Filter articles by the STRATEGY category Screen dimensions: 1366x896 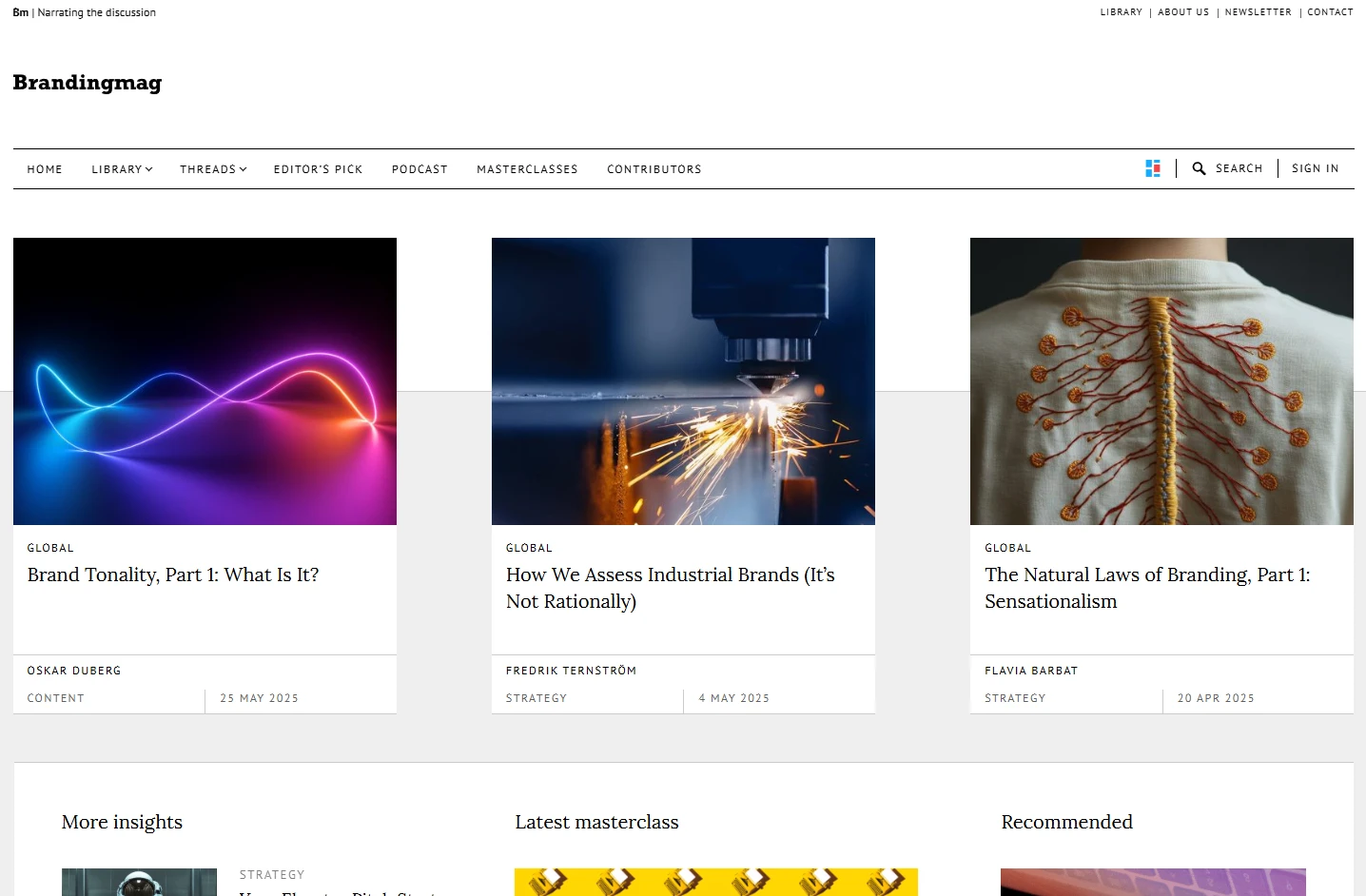click(537, 698)
